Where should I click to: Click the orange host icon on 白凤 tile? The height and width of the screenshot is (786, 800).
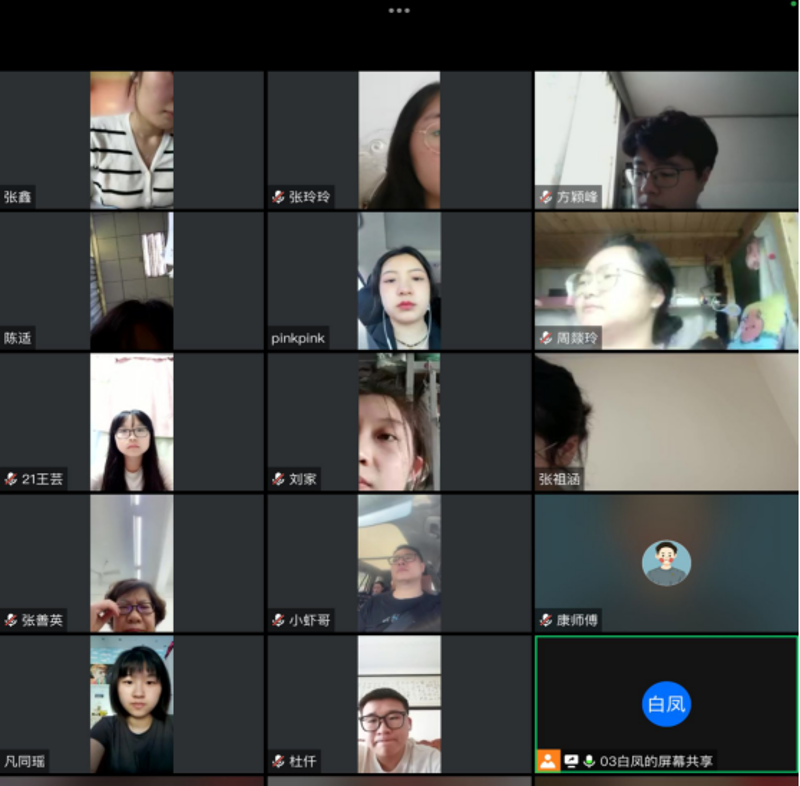tap(547, 761)
